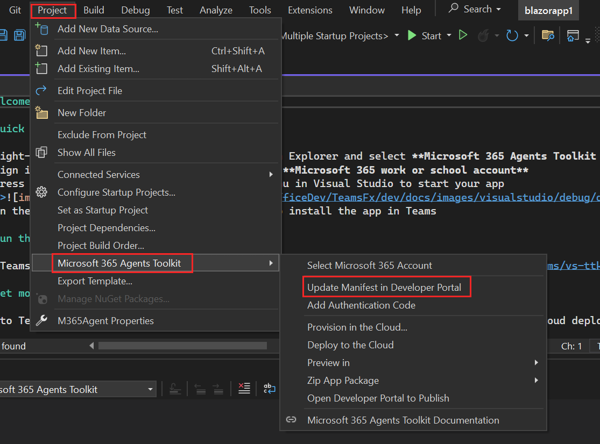Screen dimensions: 600x444
Task: Select Show All Files
Action: [x=157, y=152]
